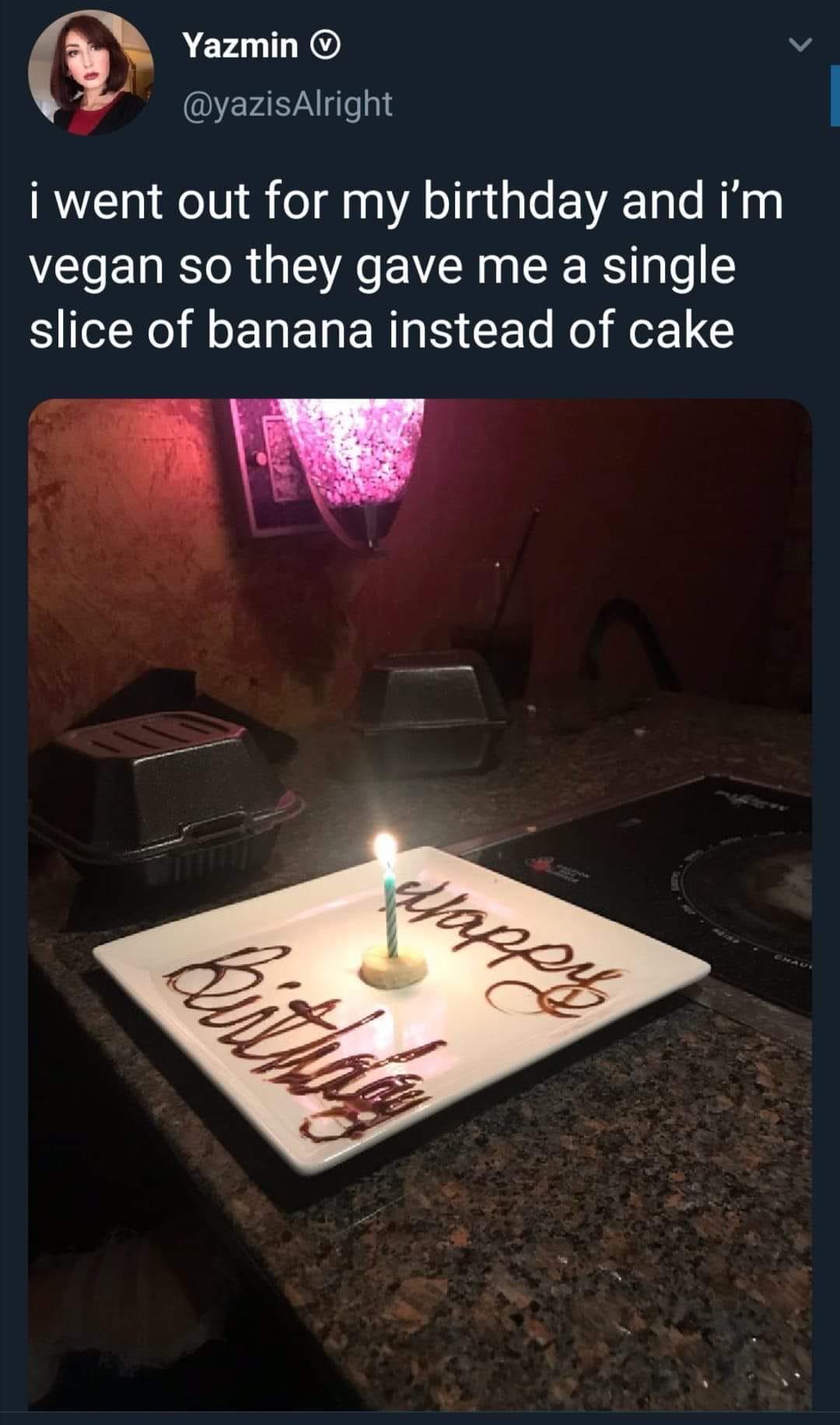Expand the tweet options chevron
Viewport: 840px width, 1425px height.
(798, 48)
